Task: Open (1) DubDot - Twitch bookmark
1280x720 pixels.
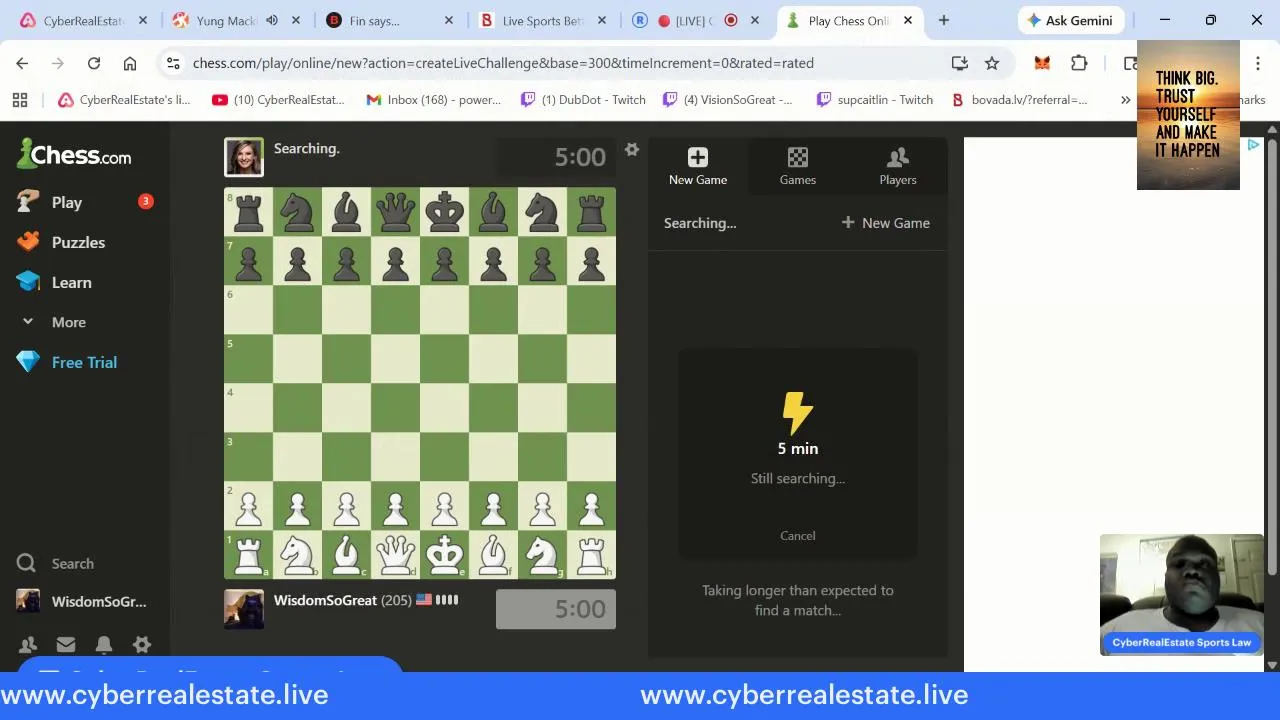Action: click(x=583, y=99)
